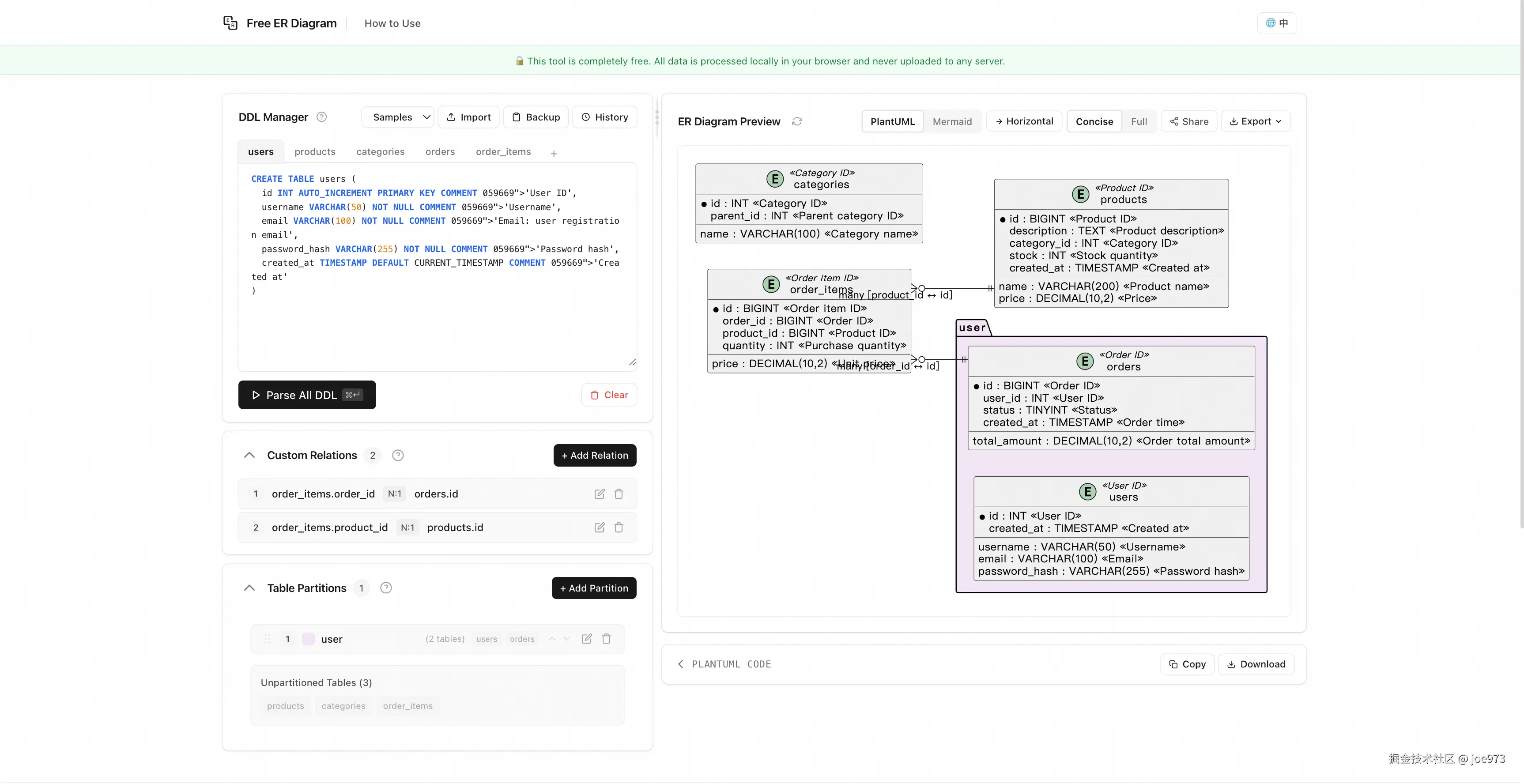Switch diagram detail to Full
Image resolution: width=1524 pixels, height=784 pixels.
click(1138, 121)
